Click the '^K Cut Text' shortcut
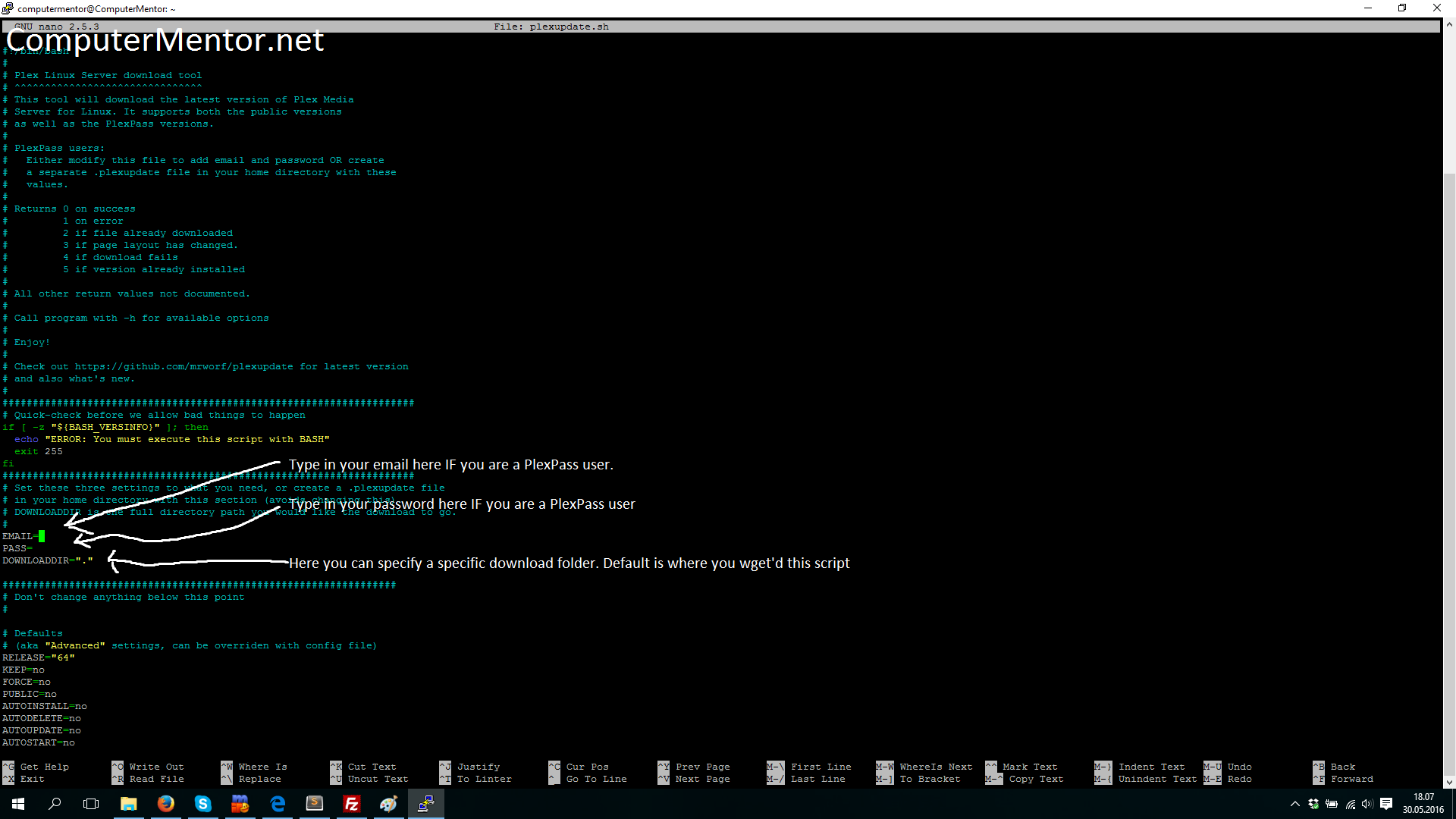The image size is (1456, 819). 363,767
